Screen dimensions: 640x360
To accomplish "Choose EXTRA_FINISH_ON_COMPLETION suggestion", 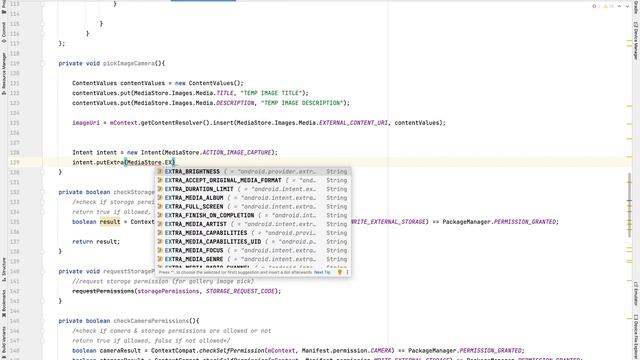I will [x=253, y=215].
